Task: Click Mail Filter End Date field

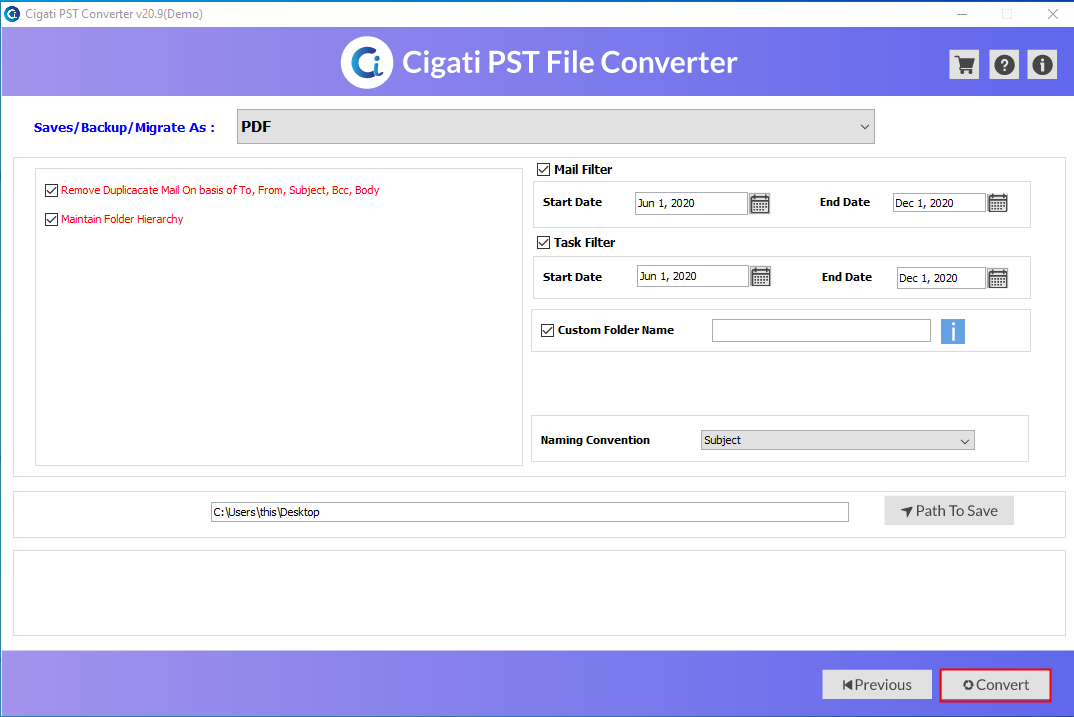Action: (938, 203)
